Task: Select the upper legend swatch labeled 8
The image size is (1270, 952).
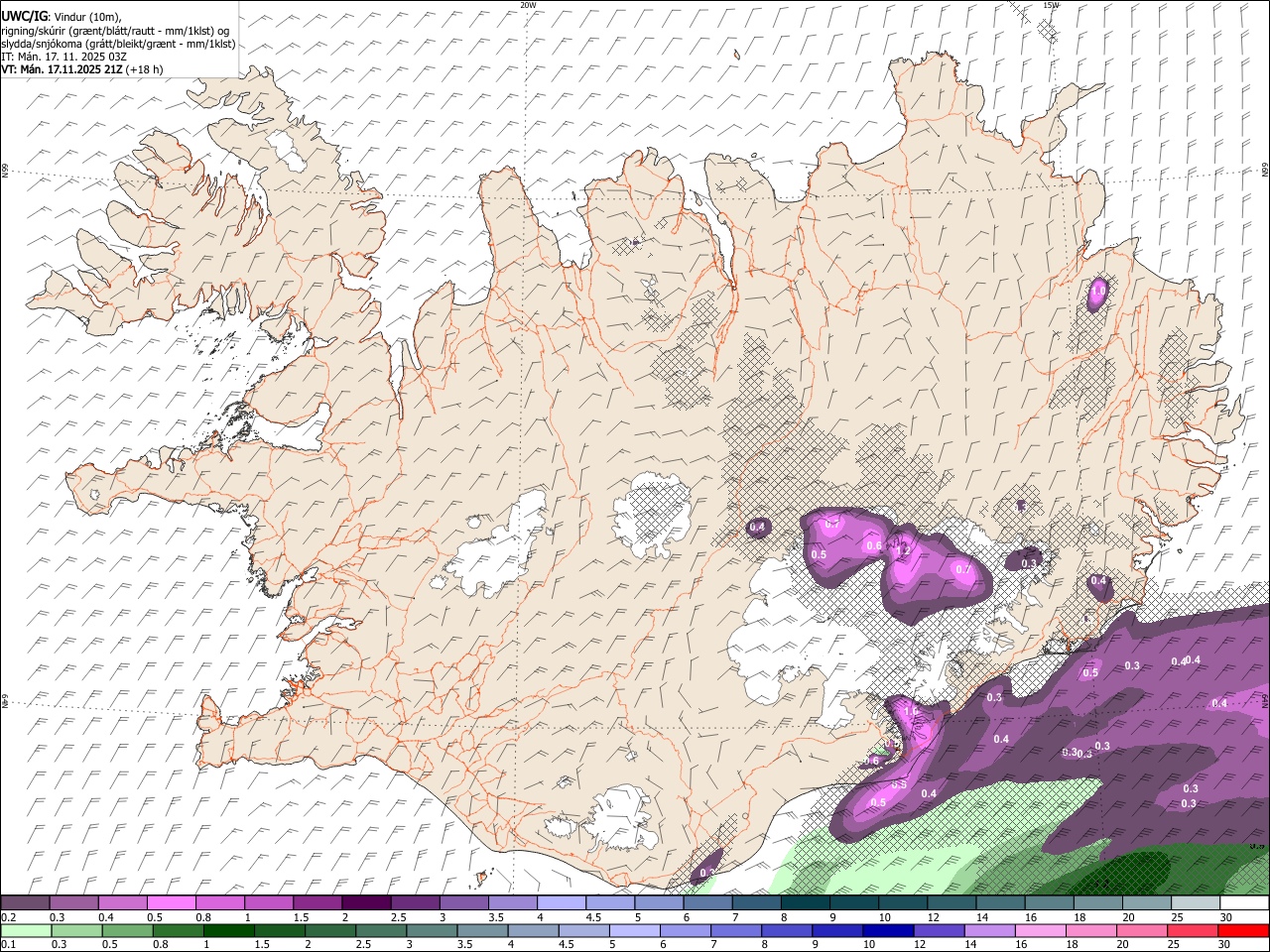Action: [x=806, y=903]
